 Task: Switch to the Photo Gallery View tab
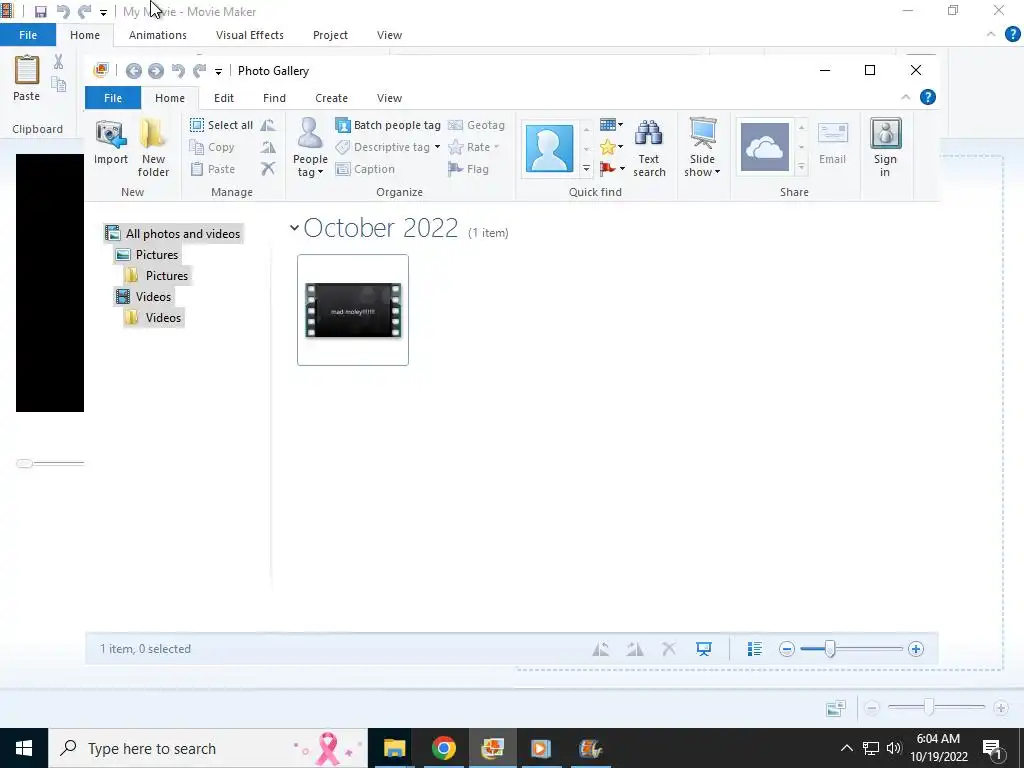click(x=389, y=98)
